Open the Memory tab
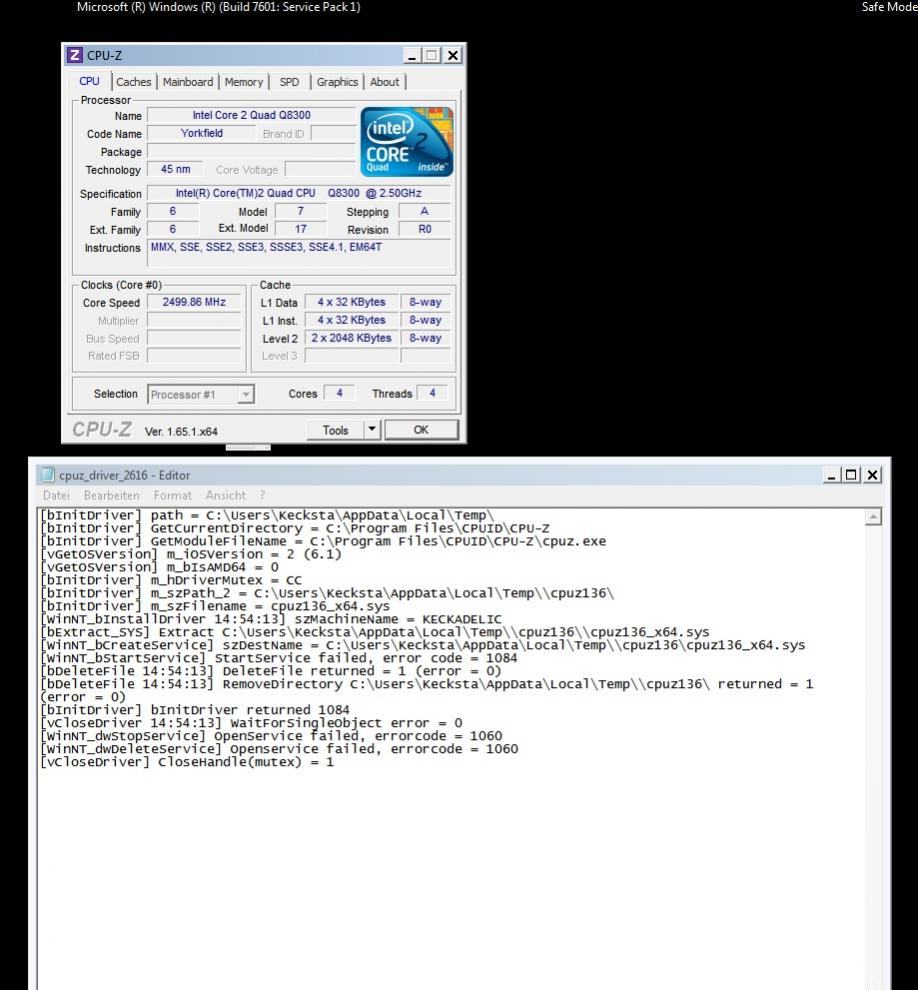The width and height of the screenshot is (918, 990). [x=244, y=82]
